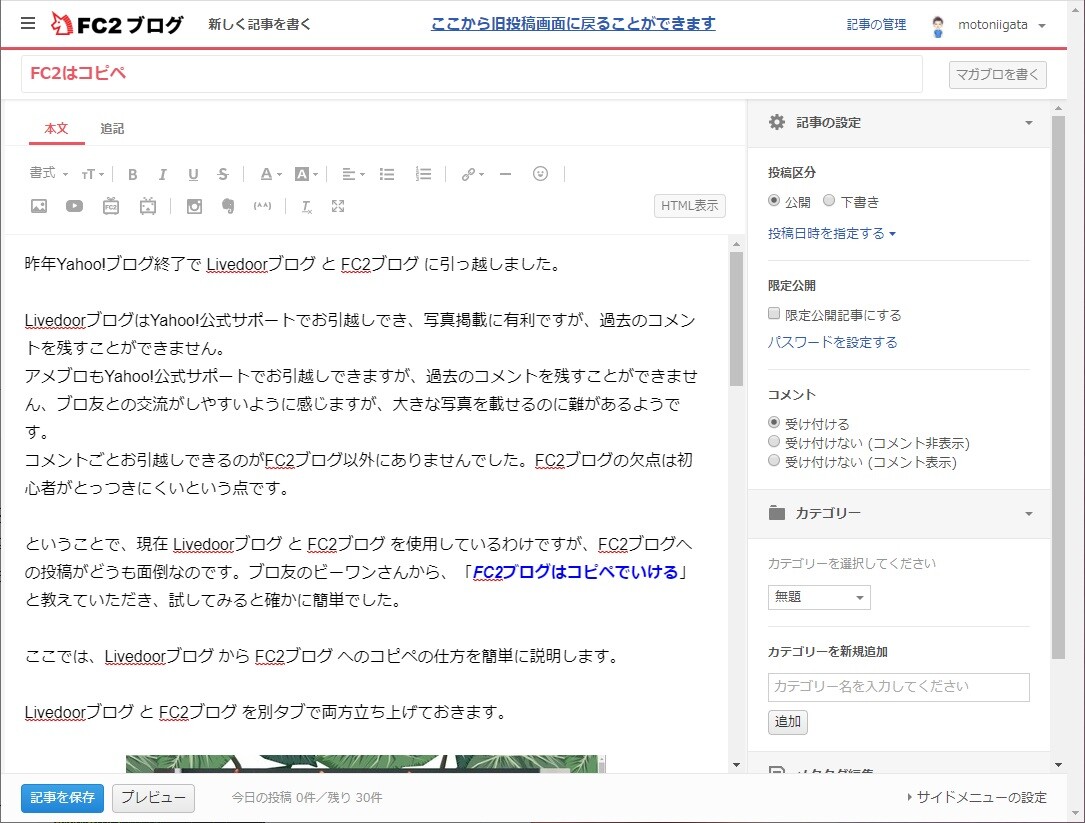Insert a Niconico video

pyautogui.click(x=147, y=206)
